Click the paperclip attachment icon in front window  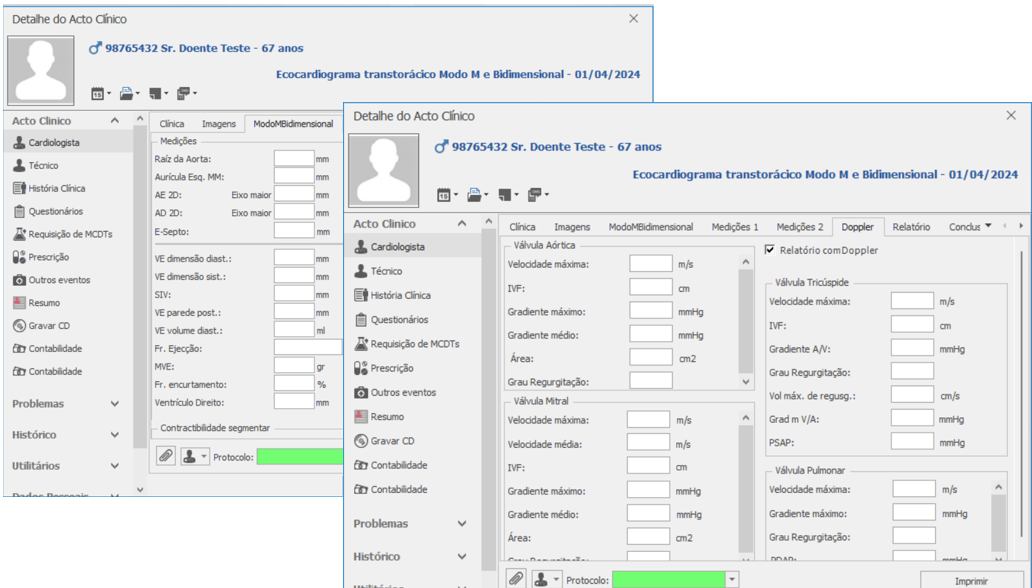pyautogui.click(x=516, y=579)
